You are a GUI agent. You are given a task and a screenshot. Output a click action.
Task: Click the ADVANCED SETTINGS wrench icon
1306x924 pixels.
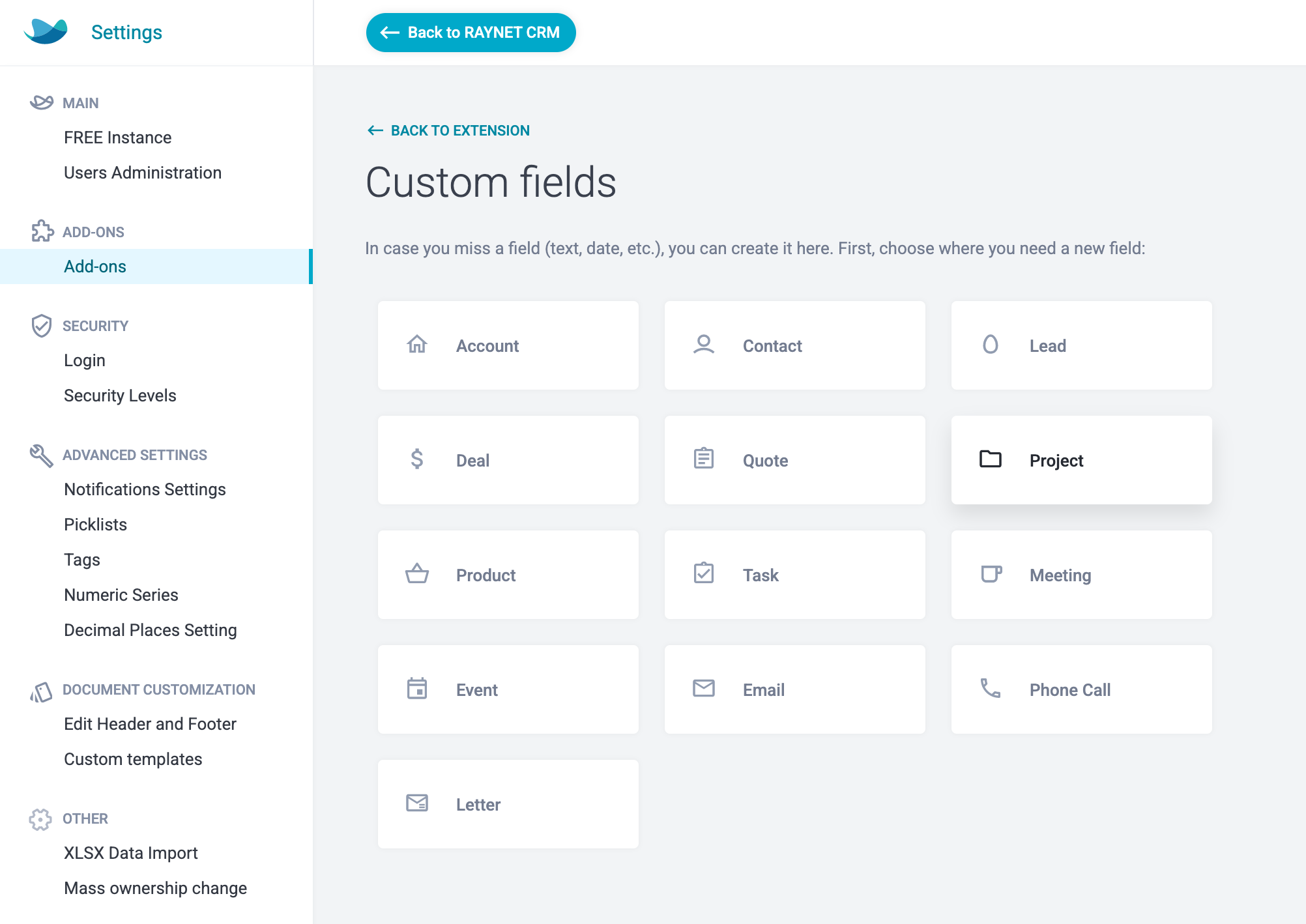[41, 455]
